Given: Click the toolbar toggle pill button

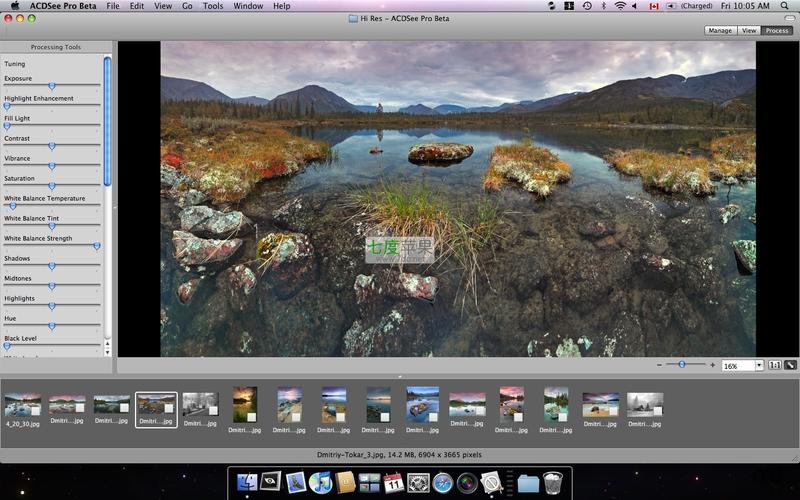Looking at the screenshot, I should click(790, 18).
